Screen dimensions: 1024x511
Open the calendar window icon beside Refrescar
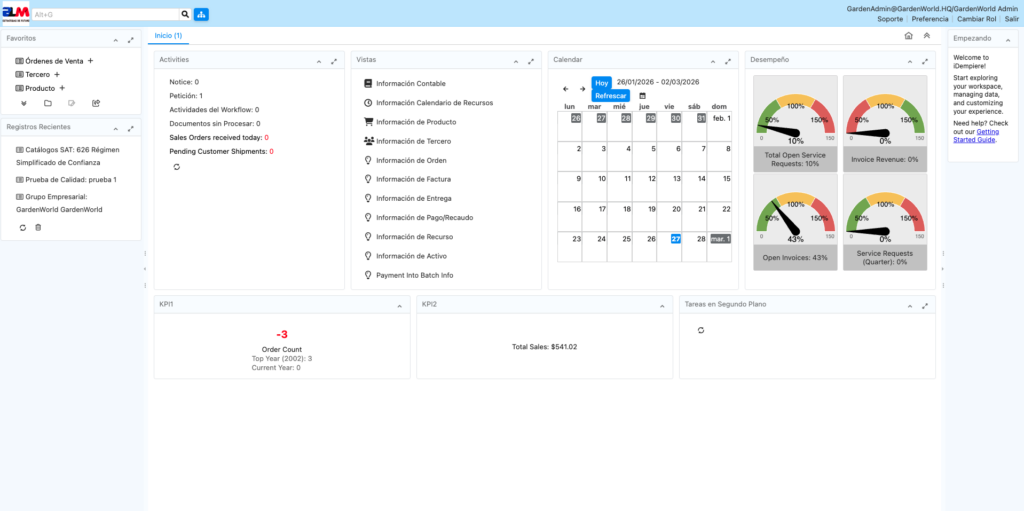[642, 95]
